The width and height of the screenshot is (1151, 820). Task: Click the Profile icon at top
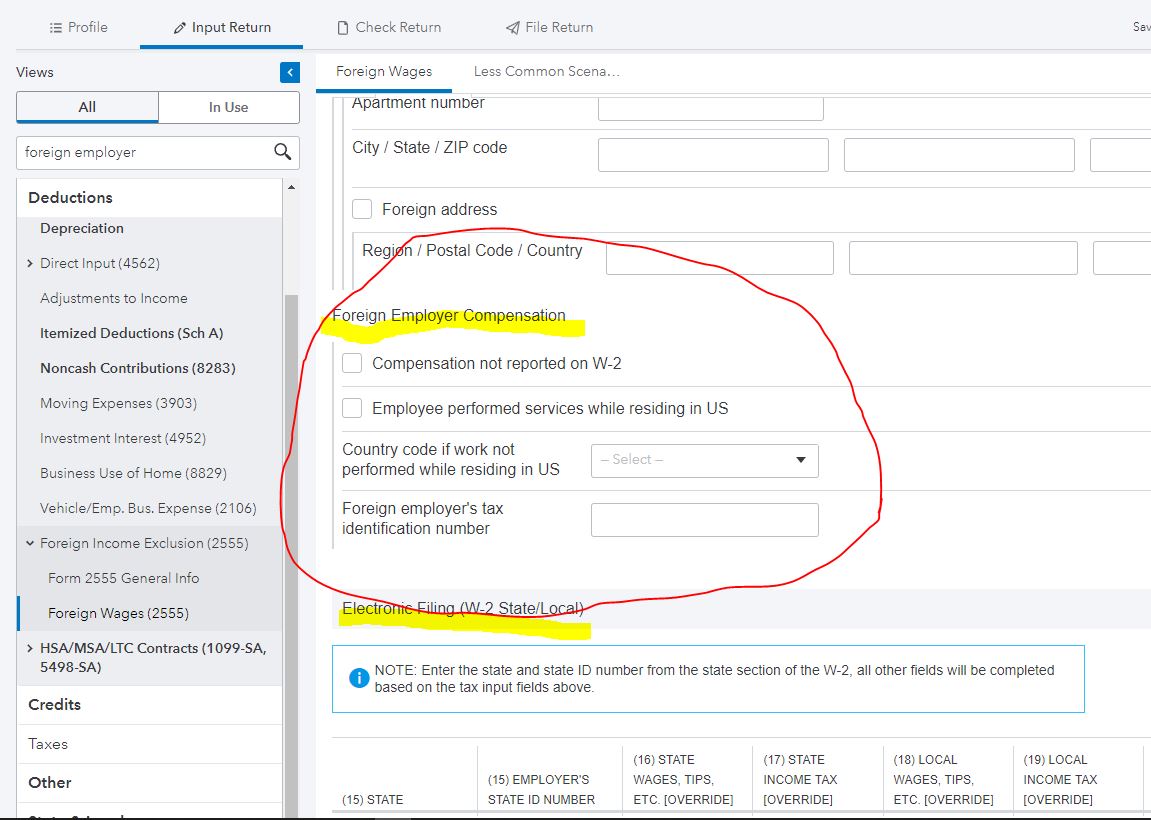pyautogui.click(x=54, y=27)
